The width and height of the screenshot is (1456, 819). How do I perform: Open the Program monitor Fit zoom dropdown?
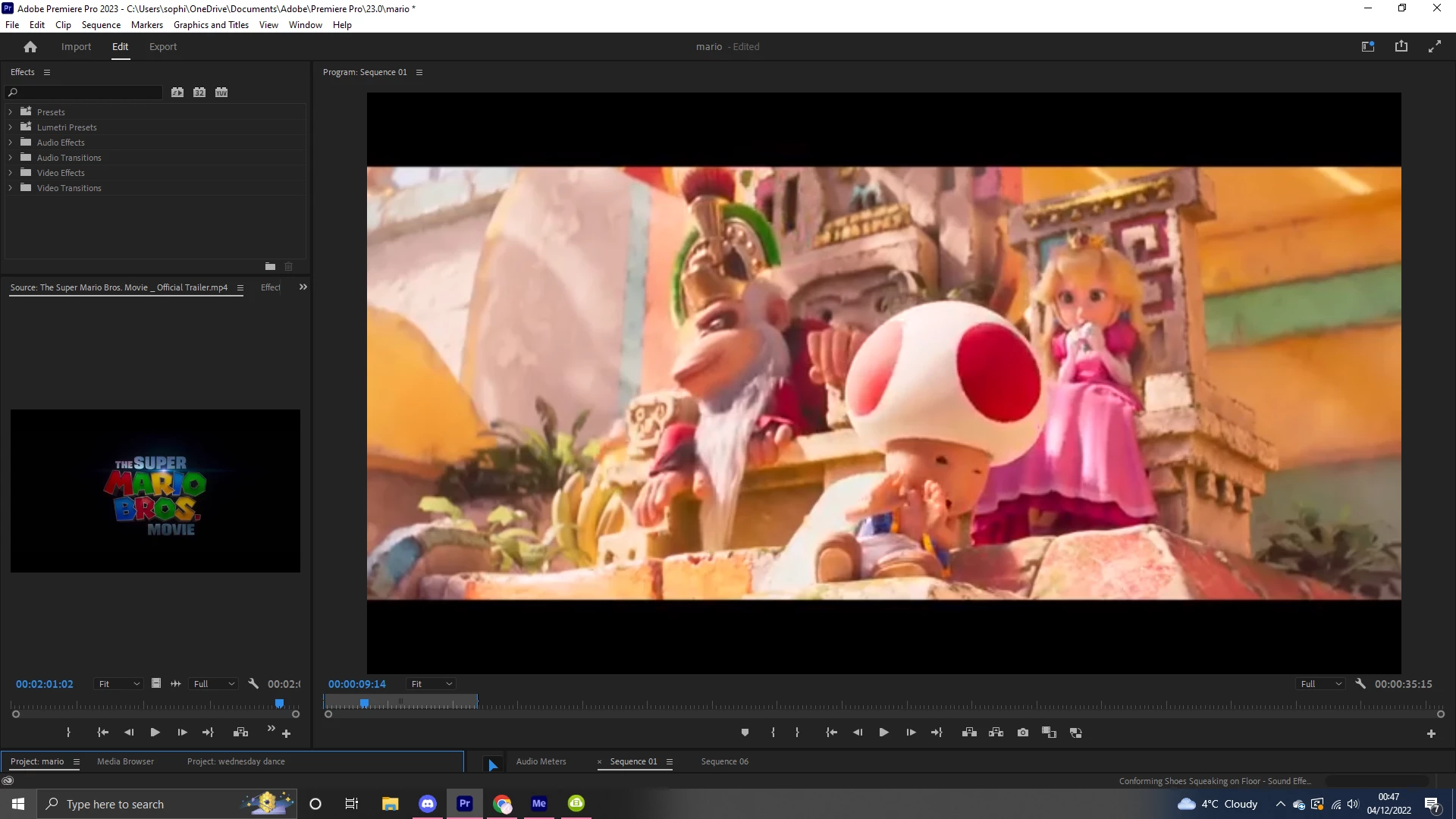coord(431,684)
